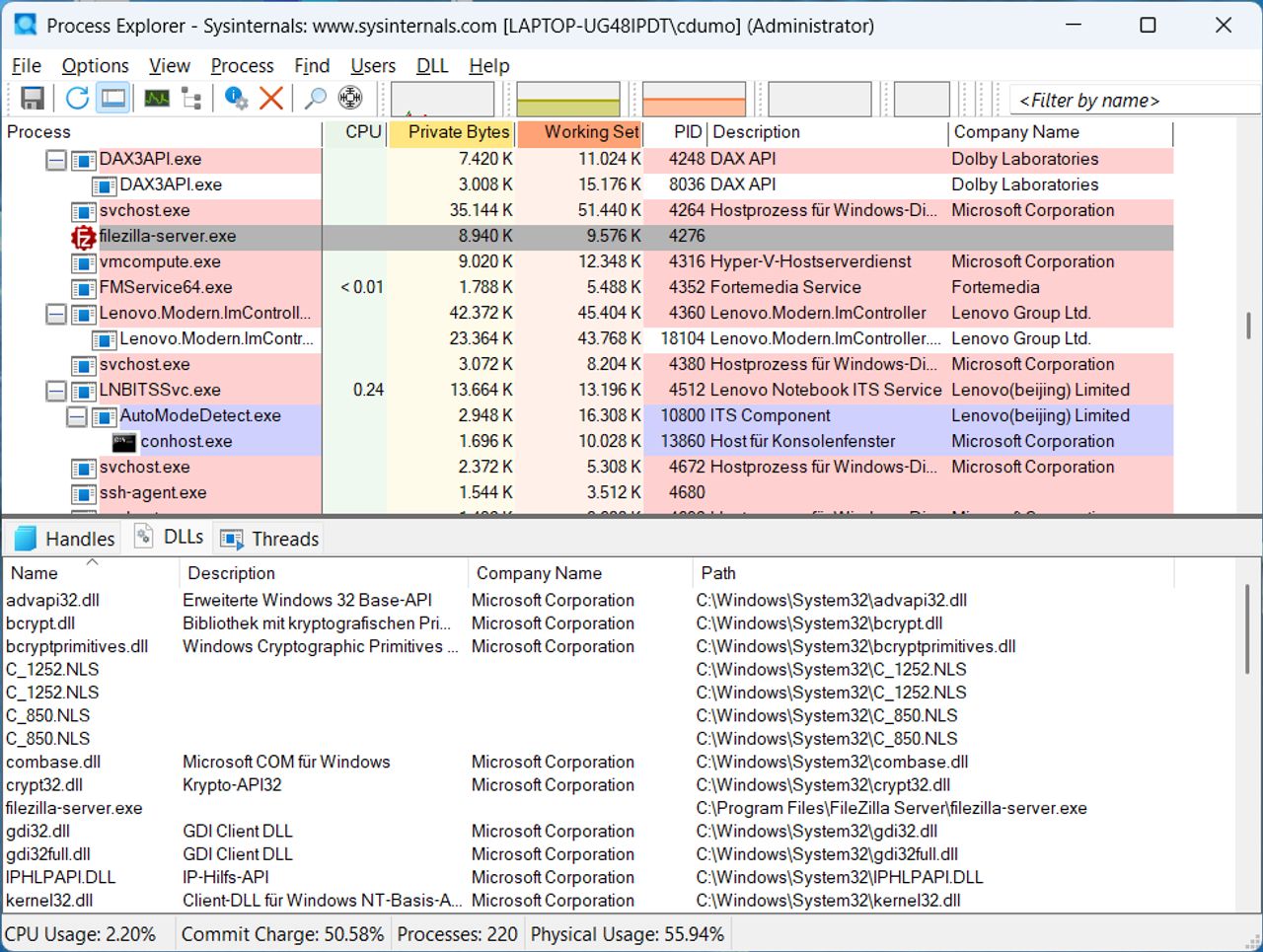Click the Kill Process red X icon
The height and width of the screenshot is (952, 1263).
pos(271,98)
